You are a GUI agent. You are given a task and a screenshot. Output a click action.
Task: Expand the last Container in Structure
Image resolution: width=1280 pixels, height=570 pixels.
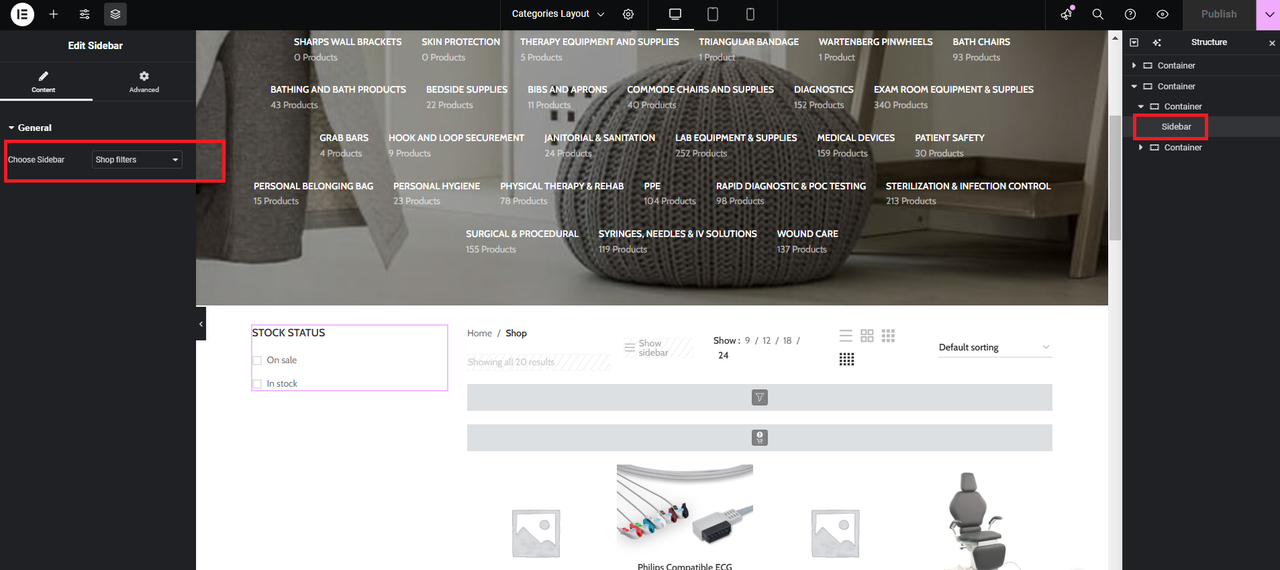point(1141,148)
